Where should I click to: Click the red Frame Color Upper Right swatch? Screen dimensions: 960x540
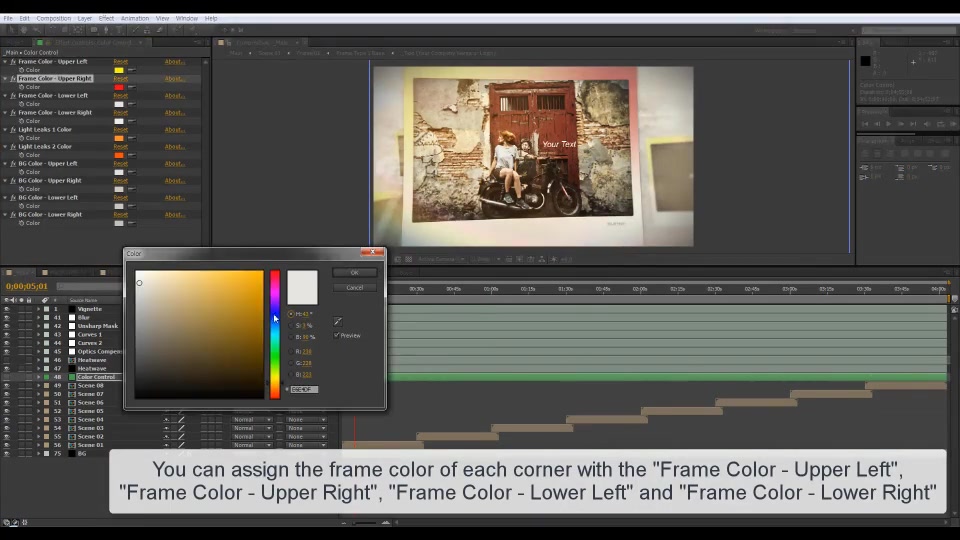click(119, 87)
